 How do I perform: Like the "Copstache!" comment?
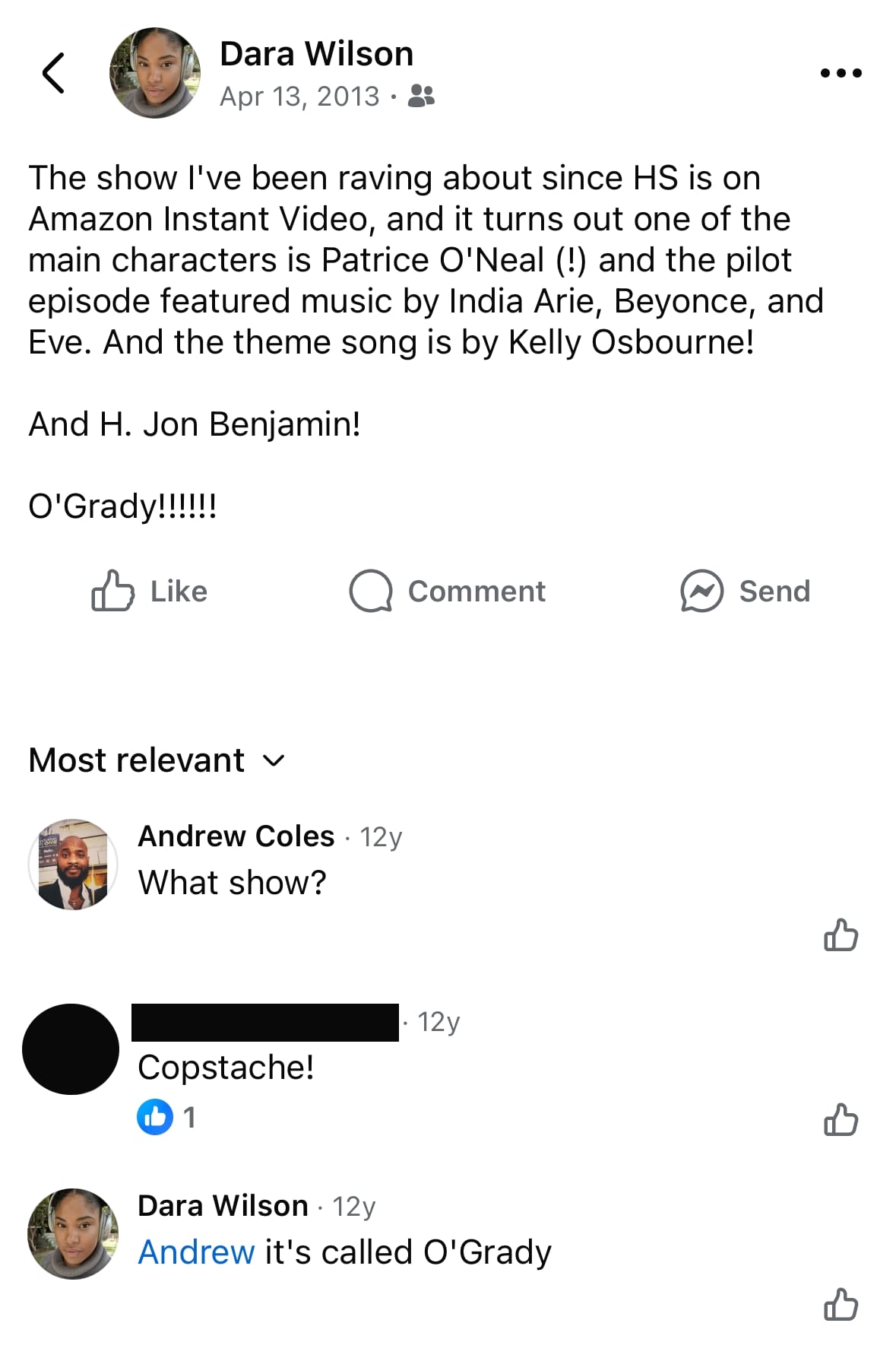pyautogui.click(x=841, y=1120)
